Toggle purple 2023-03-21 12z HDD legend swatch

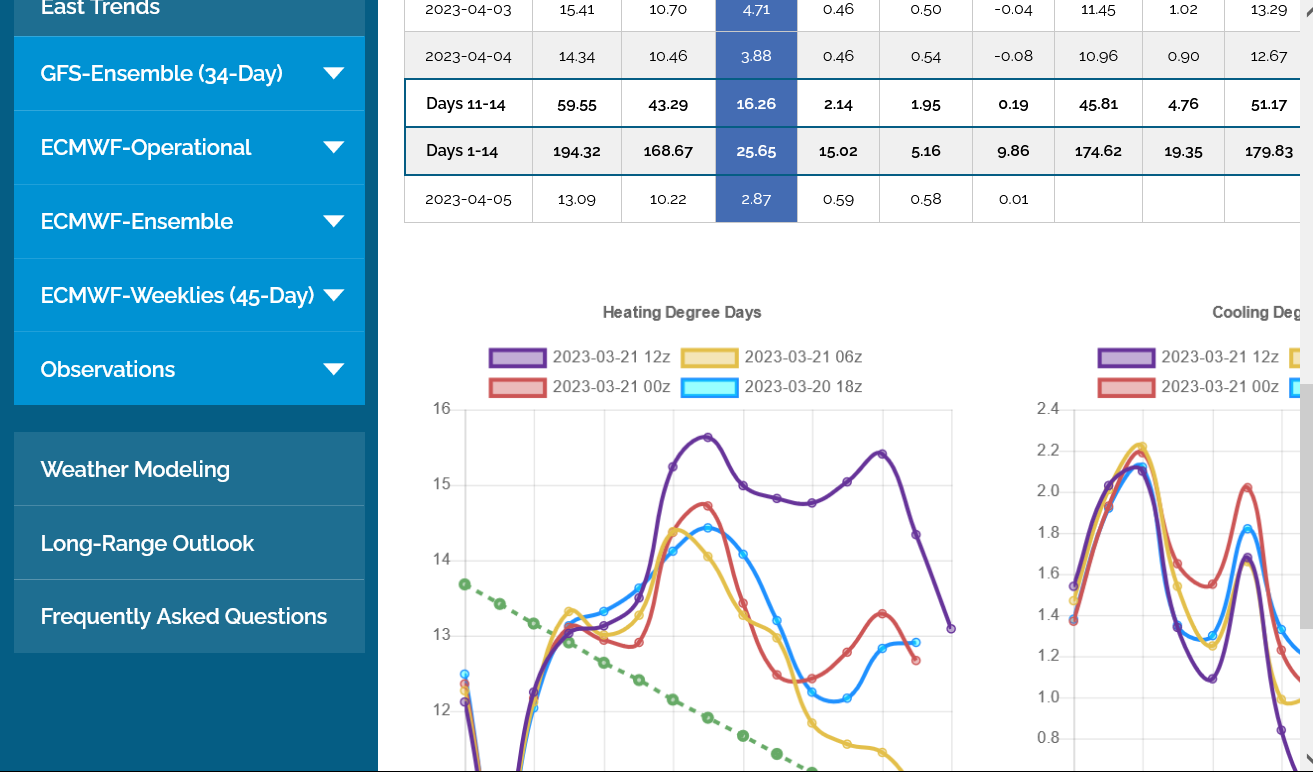pyautogui.click(x=517, y=358)
